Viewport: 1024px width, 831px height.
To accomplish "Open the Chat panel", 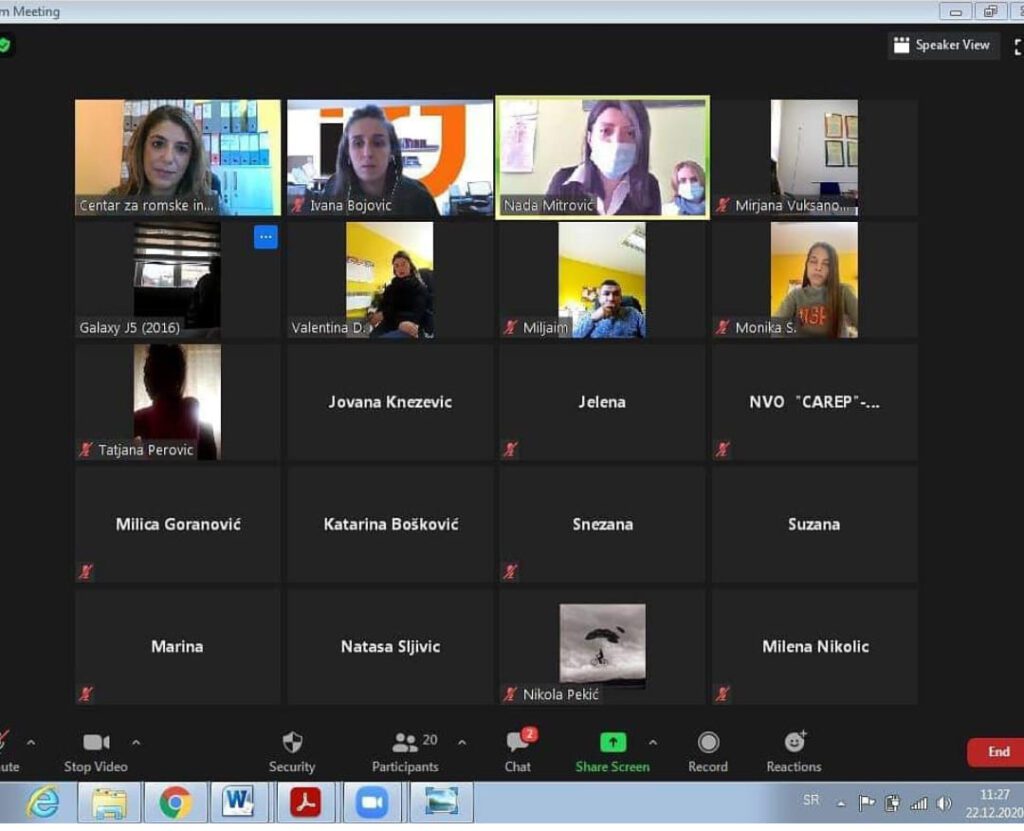I will [518, 743].
